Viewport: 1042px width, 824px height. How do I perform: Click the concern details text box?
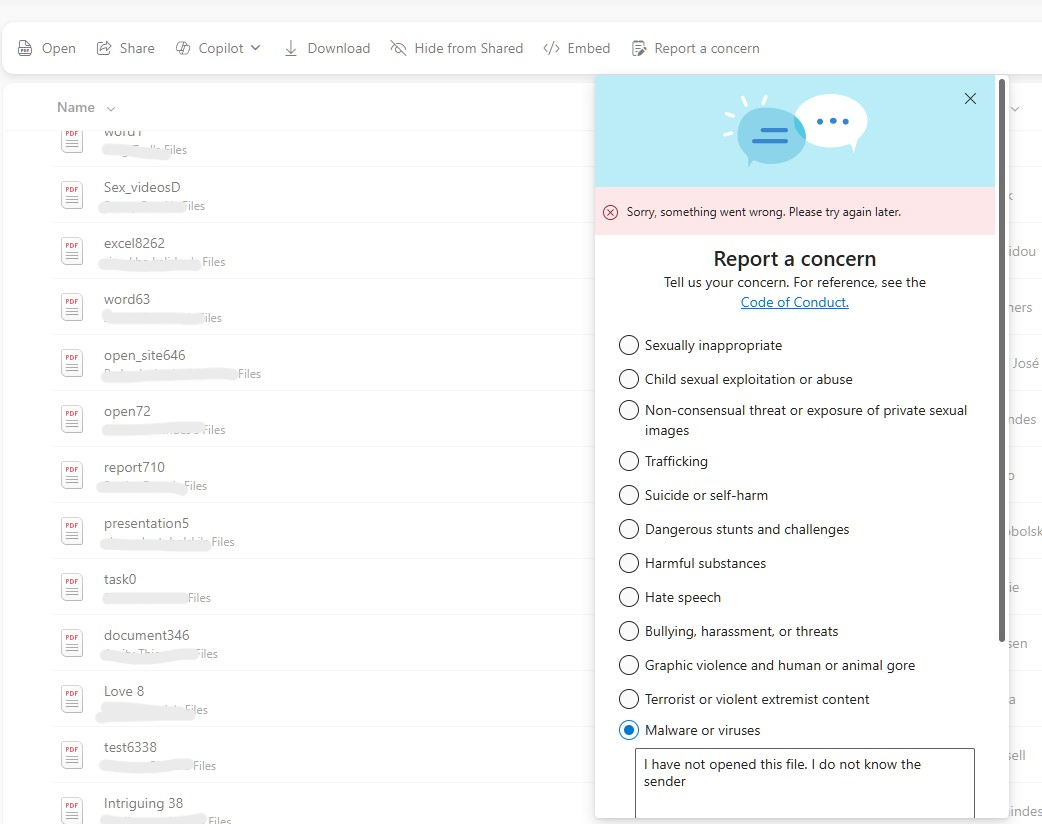coord(805,783)
